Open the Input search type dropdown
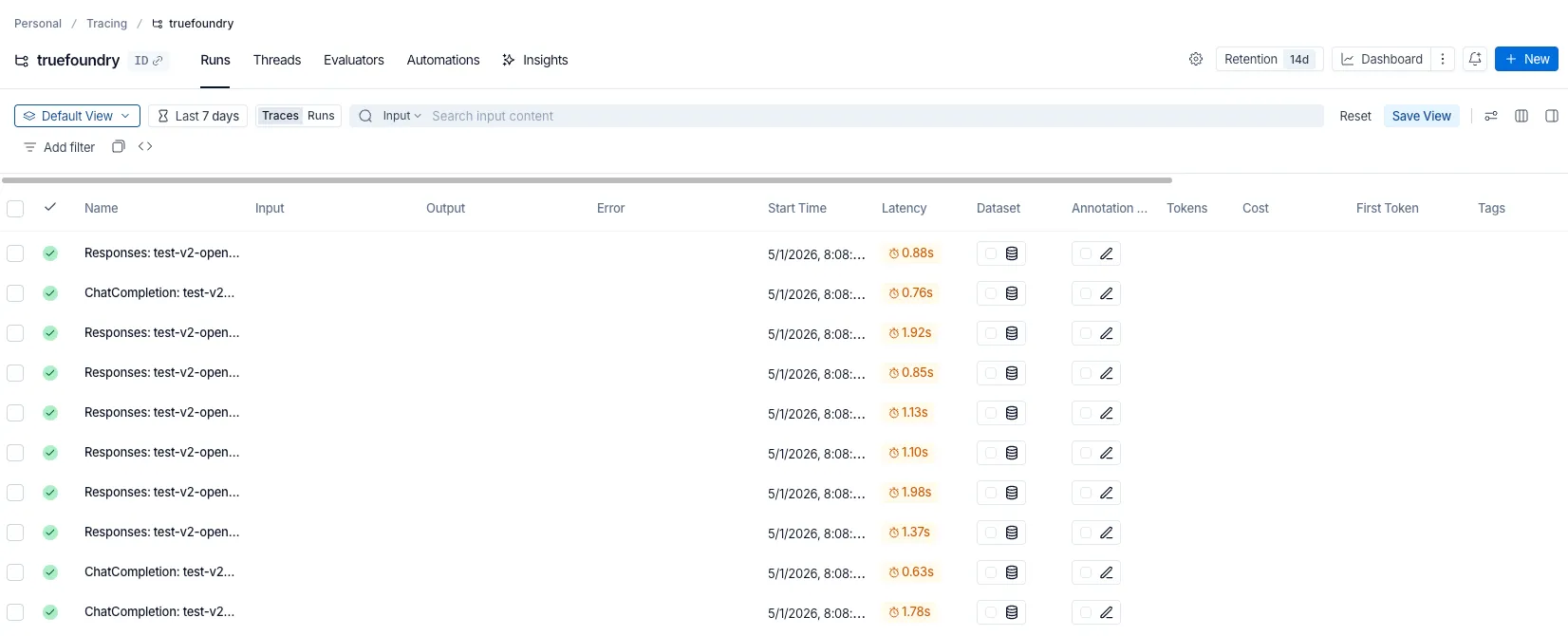 coord(401,116)
